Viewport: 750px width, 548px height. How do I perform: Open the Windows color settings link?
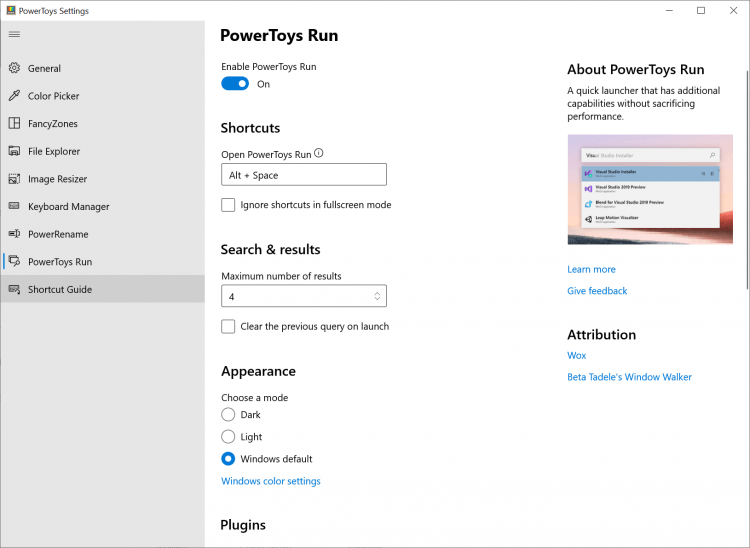tap(271, 481)
